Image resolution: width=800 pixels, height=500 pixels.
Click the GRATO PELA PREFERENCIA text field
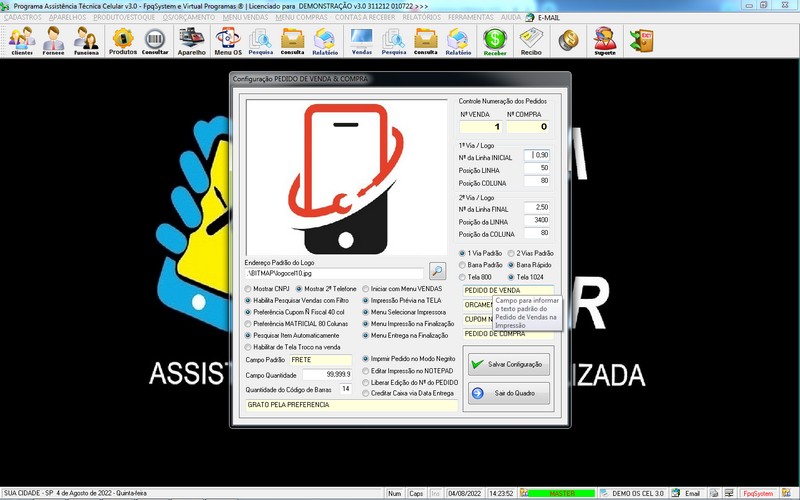click(x=351, y=405)
